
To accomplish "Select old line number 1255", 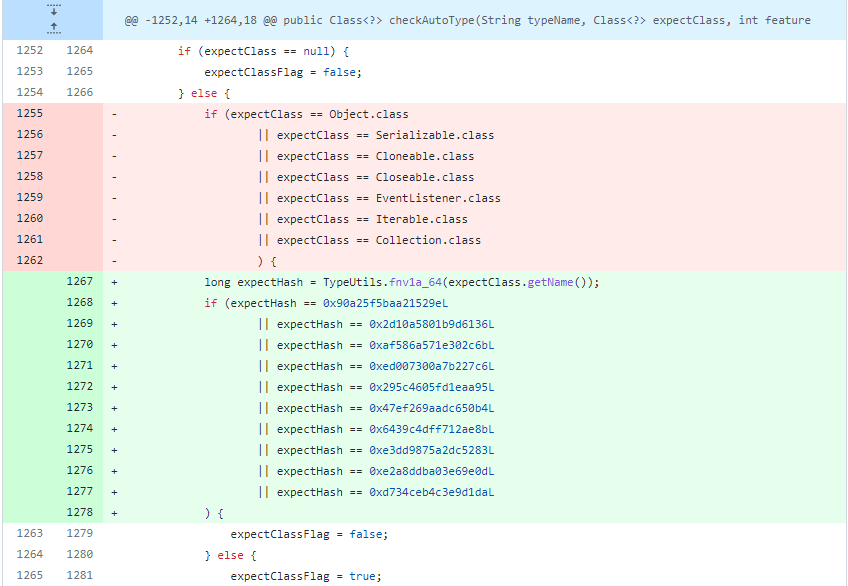I will 30,114.
